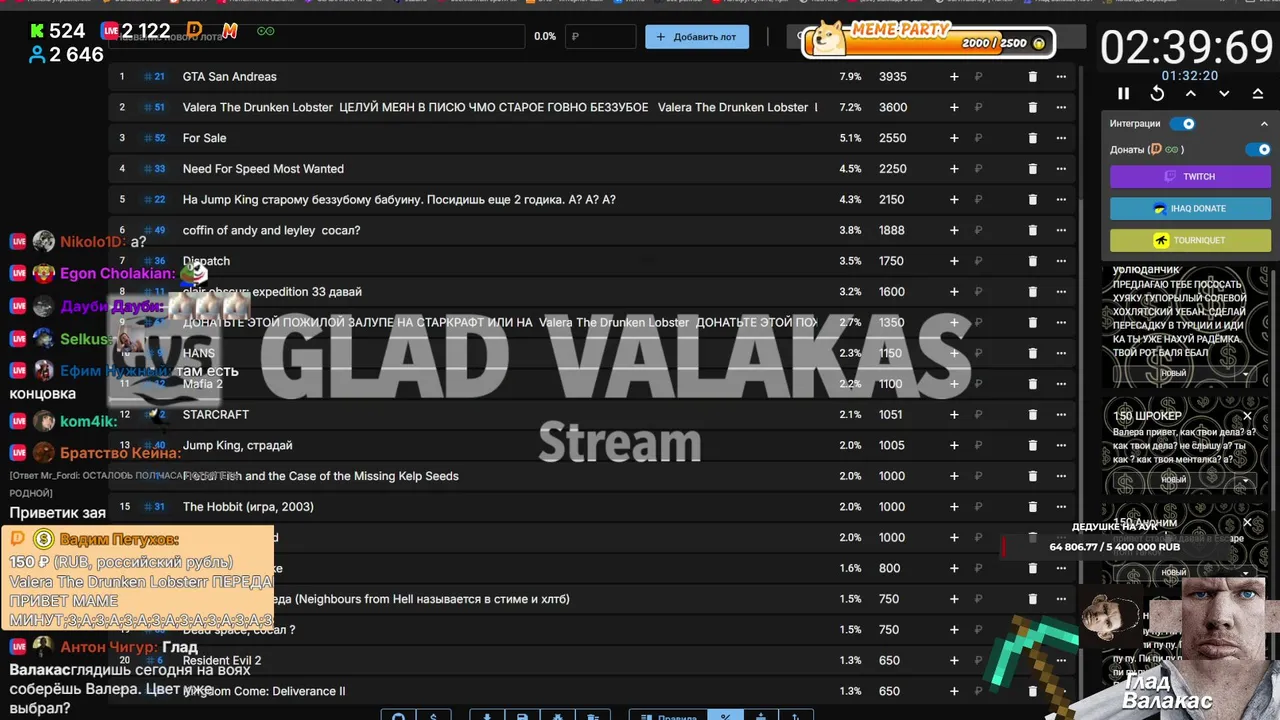Select the lot title STARCRAFT
The height and width of the screenshot is (720, 1280).
[216, 414]
